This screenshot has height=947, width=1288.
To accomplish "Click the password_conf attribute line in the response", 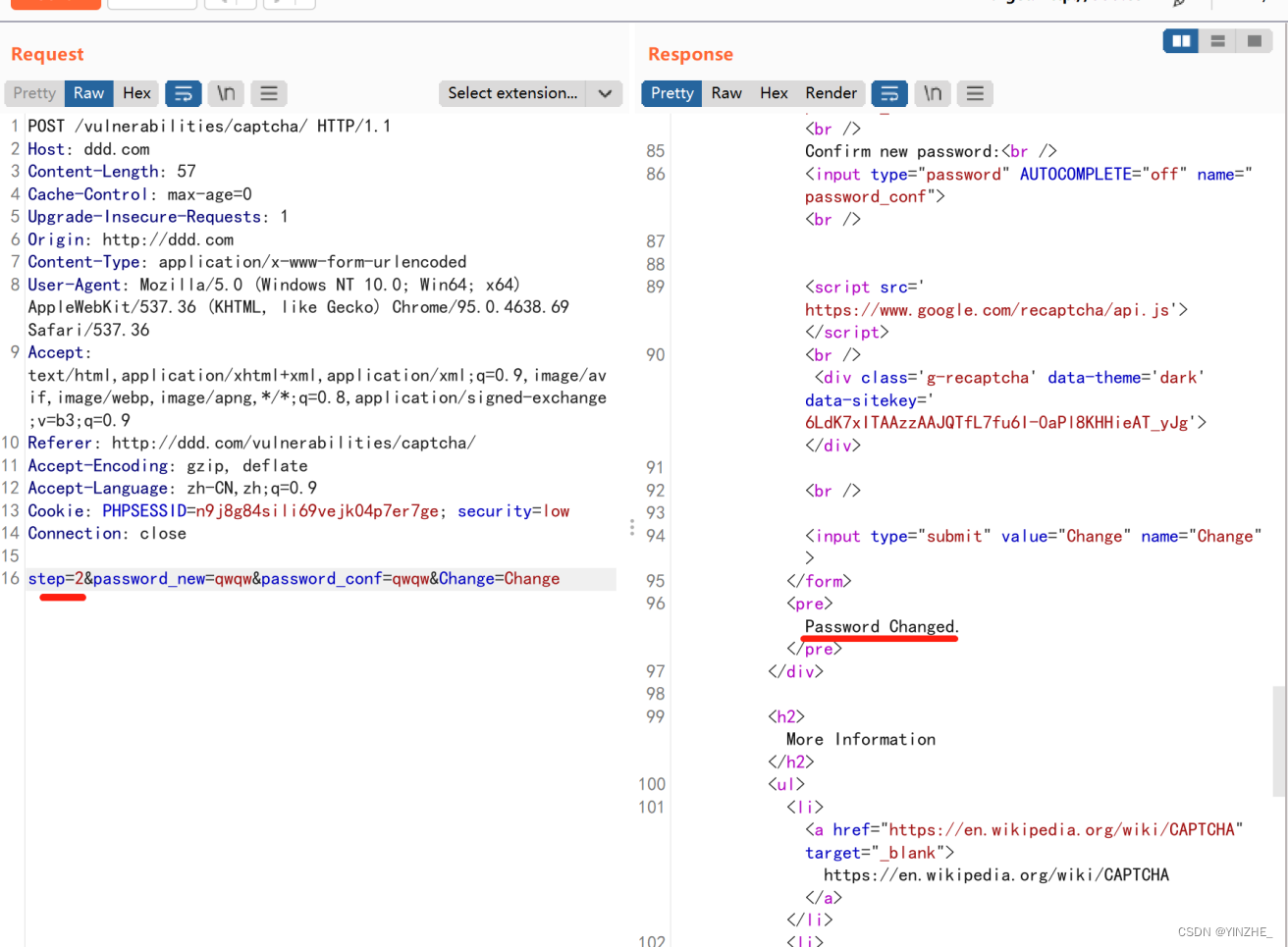I will [875, 196].
